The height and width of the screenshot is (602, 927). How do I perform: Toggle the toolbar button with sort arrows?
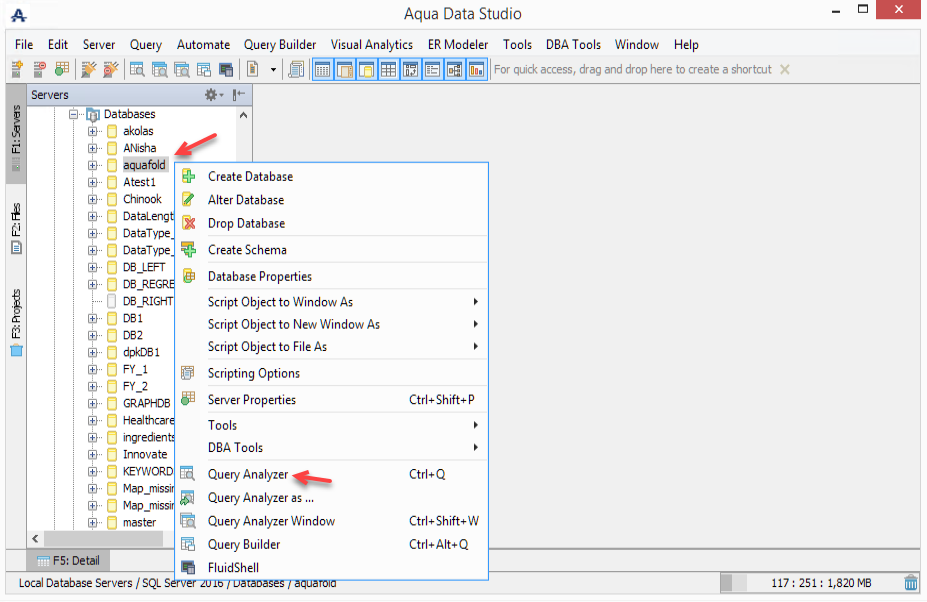(x=410, y=70)
